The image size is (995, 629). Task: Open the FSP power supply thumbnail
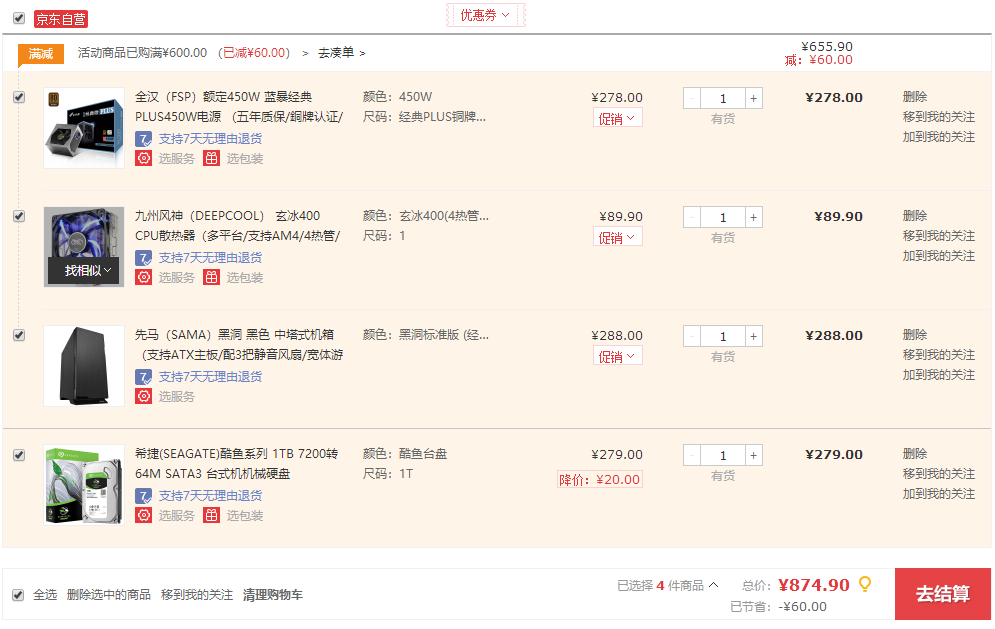pos(84,128)
